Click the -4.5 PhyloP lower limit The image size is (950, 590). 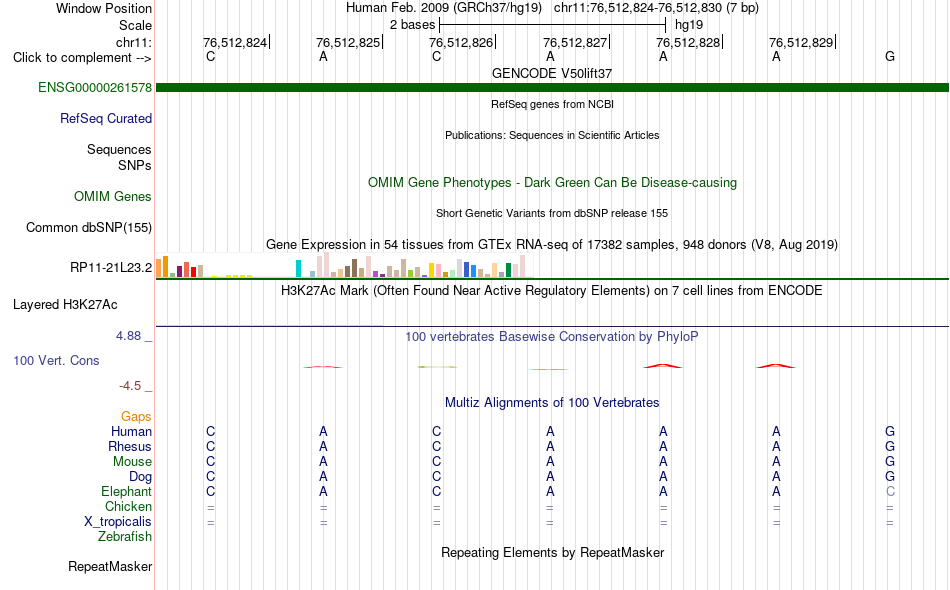click(x=130, y=386)
